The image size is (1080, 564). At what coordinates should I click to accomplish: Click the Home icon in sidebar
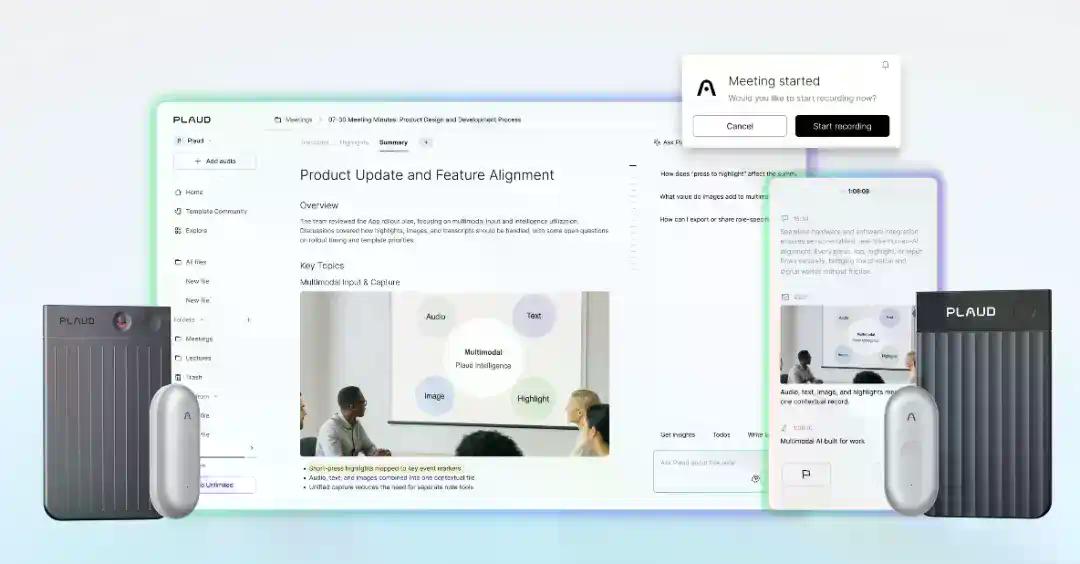[178, 192]
